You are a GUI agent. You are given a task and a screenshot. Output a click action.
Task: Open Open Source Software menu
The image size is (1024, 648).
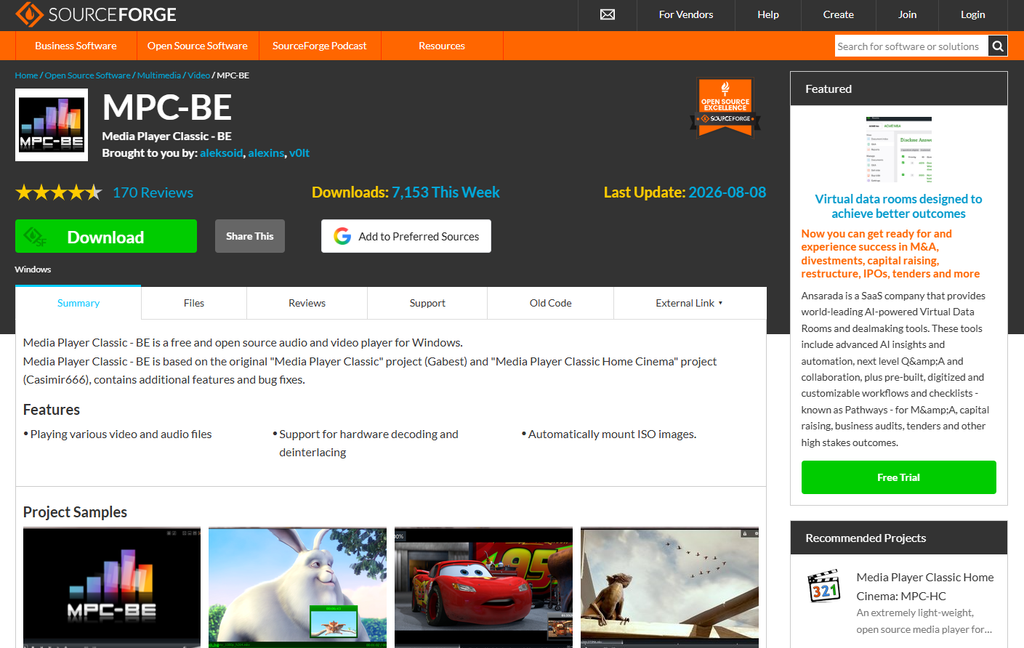pyautogui.click(x=197, y=46)
